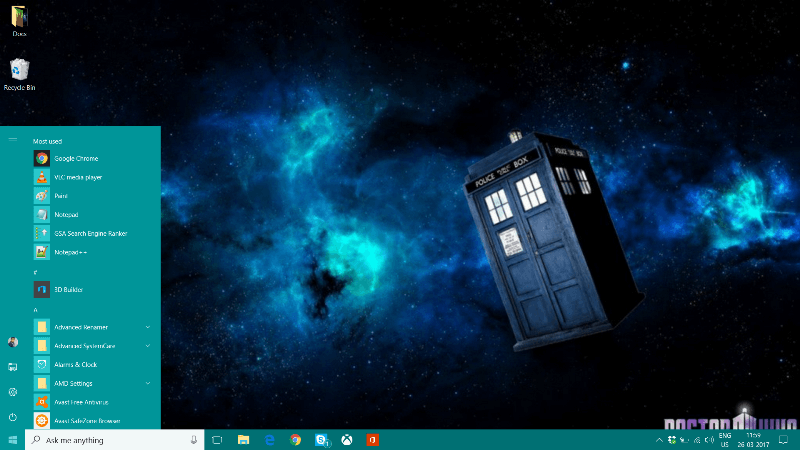The width and height of the screenshot is (800, 450).
Task: Open the Task View button on taskbar
Action: (x=216, y=440)
